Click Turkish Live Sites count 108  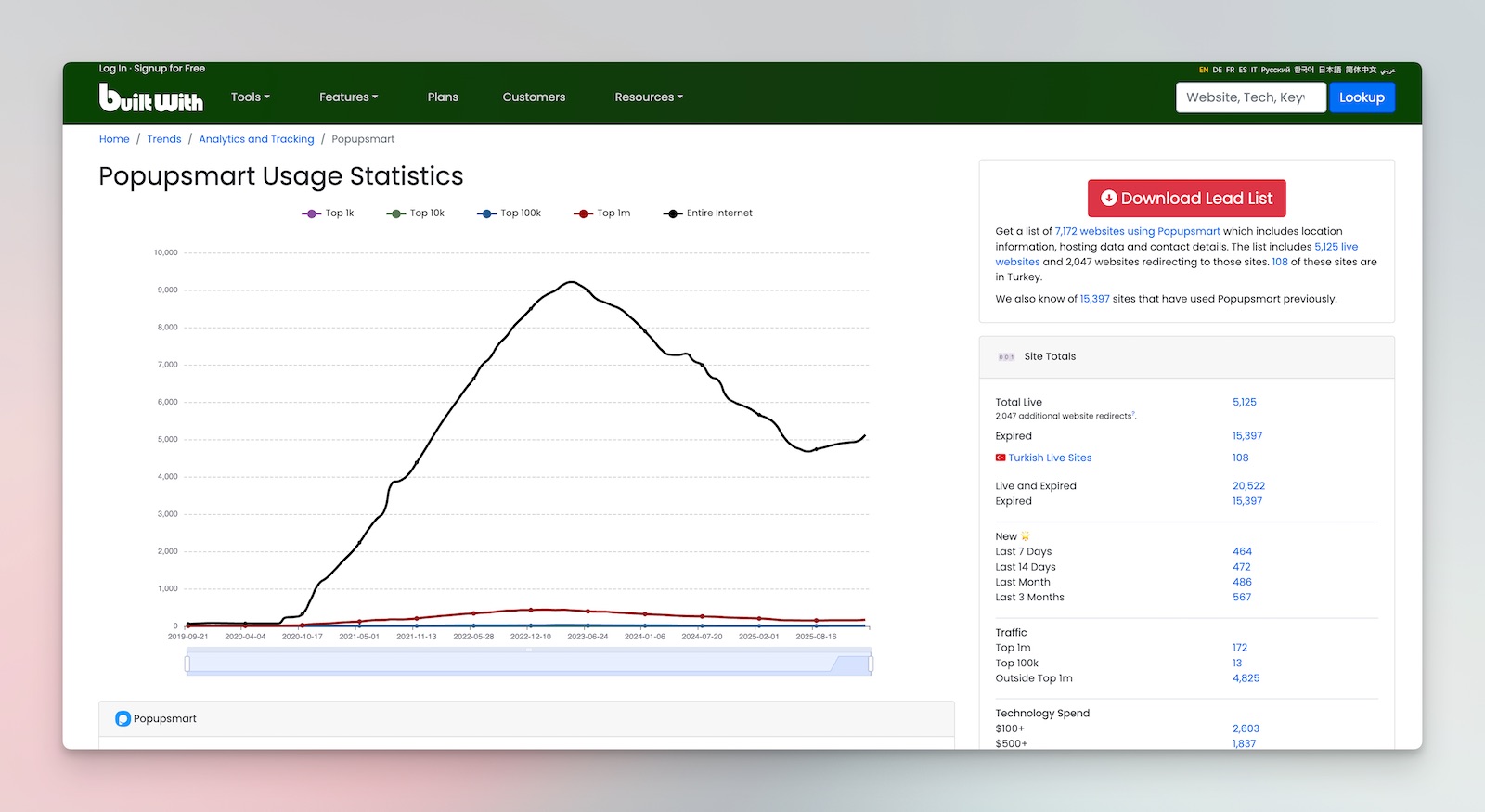tap(1240, 458)
